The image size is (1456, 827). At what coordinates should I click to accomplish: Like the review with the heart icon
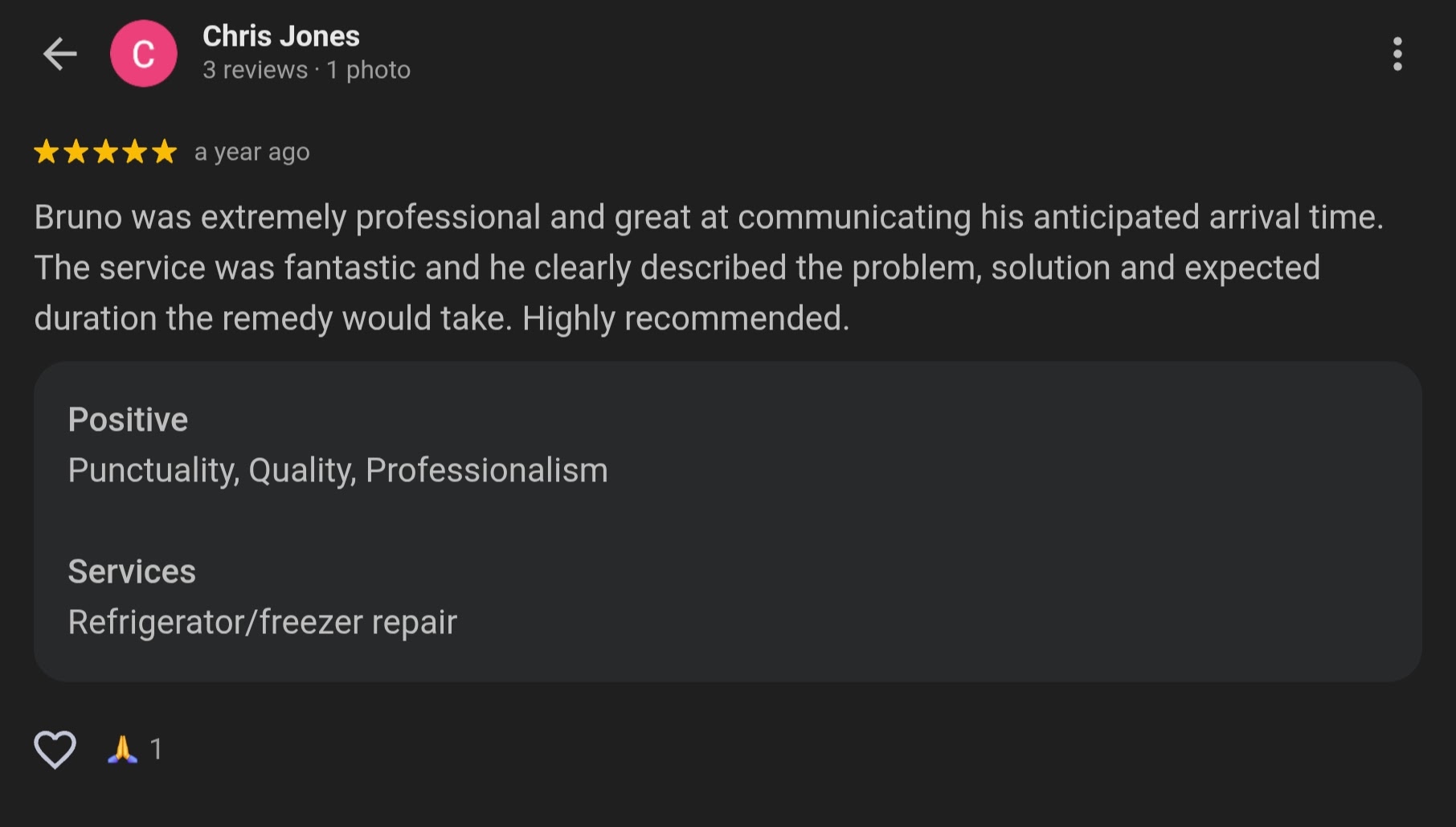point(55,749)
